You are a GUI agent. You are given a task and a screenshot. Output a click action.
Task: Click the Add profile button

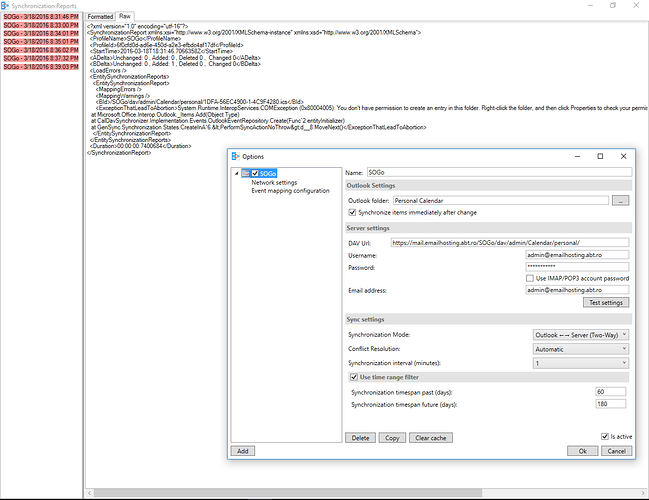click(x=243, y=451)
